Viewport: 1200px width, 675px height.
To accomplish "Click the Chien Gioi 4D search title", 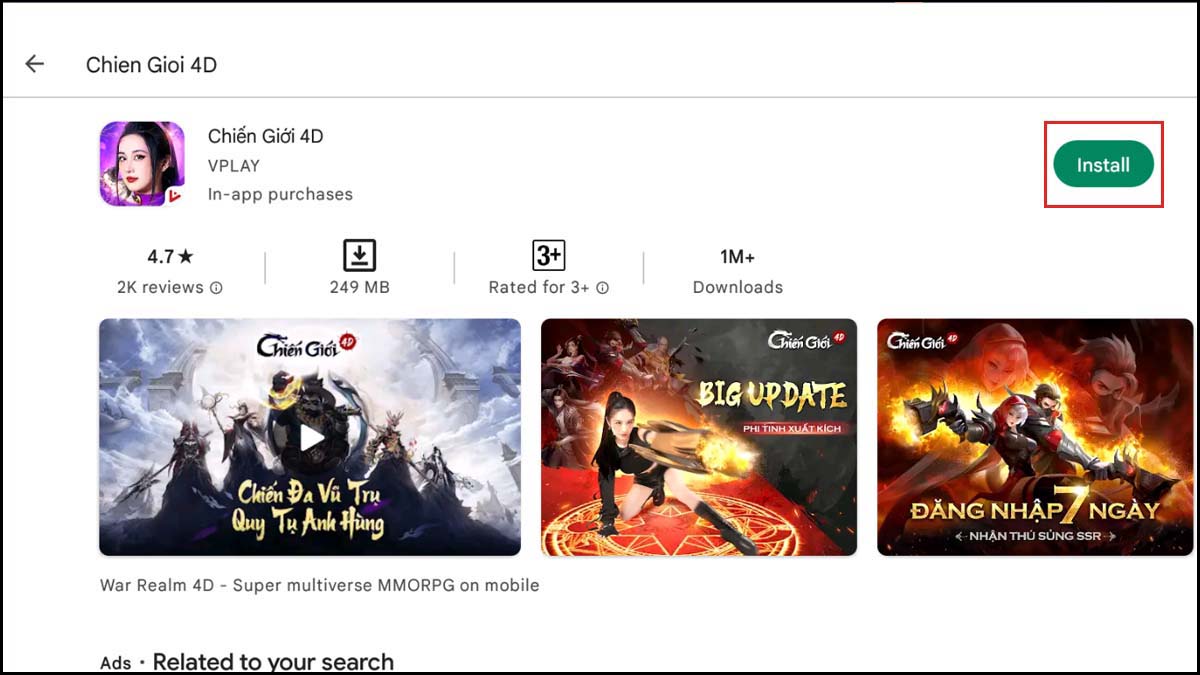I will click(151, 65).
